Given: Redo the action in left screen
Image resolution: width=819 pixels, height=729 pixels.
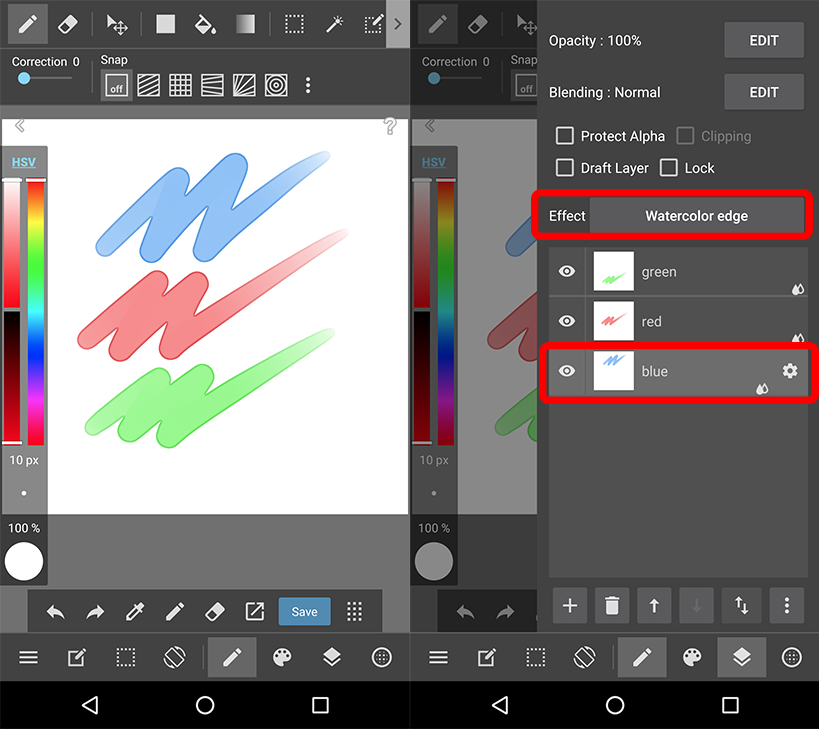Looking at the screenshot, I should tap(95, 612).
